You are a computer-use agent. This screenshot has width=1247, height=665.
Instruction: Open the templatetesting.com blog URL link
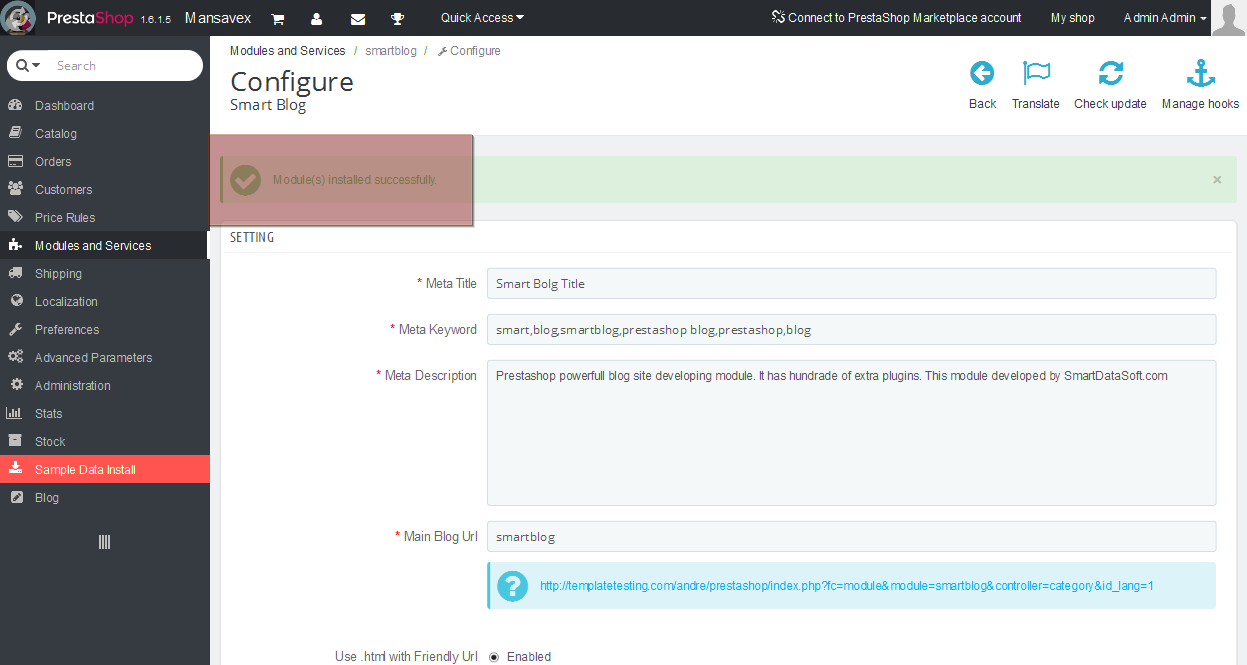(846, 586)
